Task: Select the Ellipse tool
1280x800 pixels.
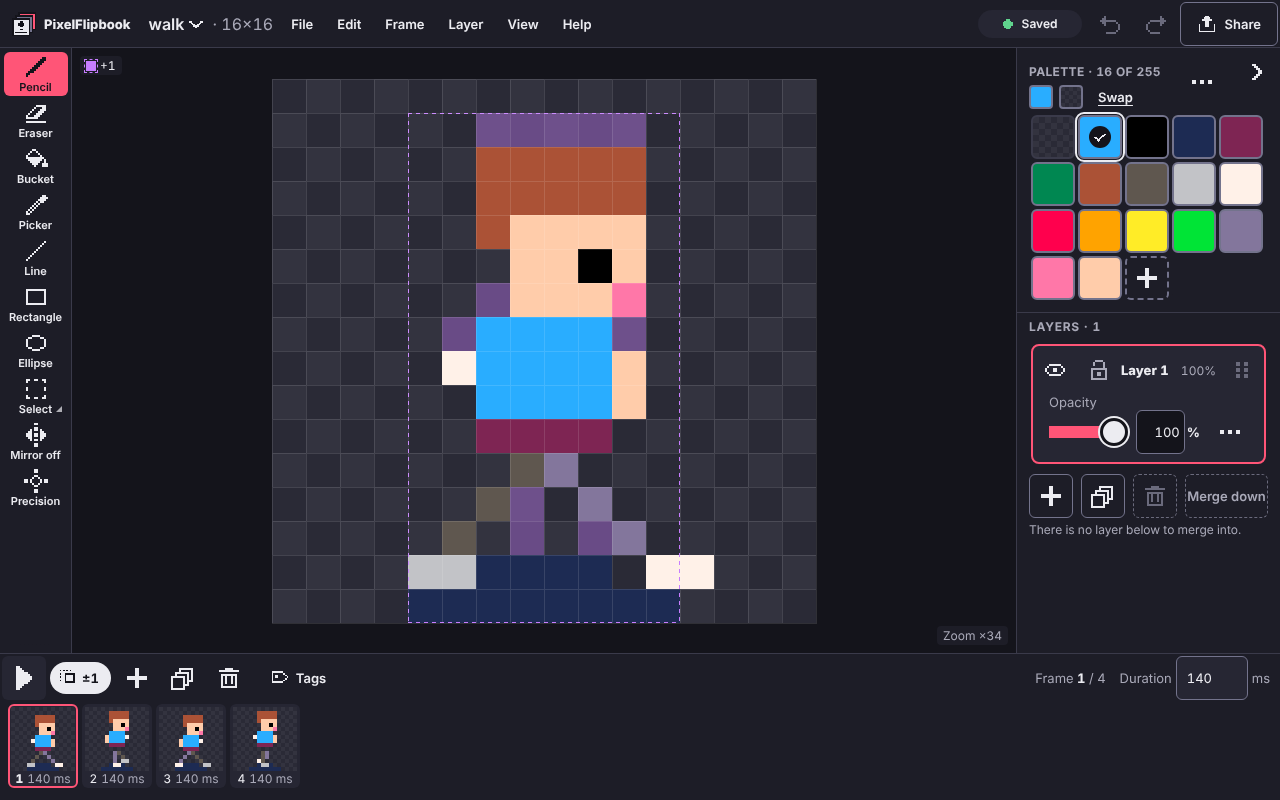Action: [36, 350]
